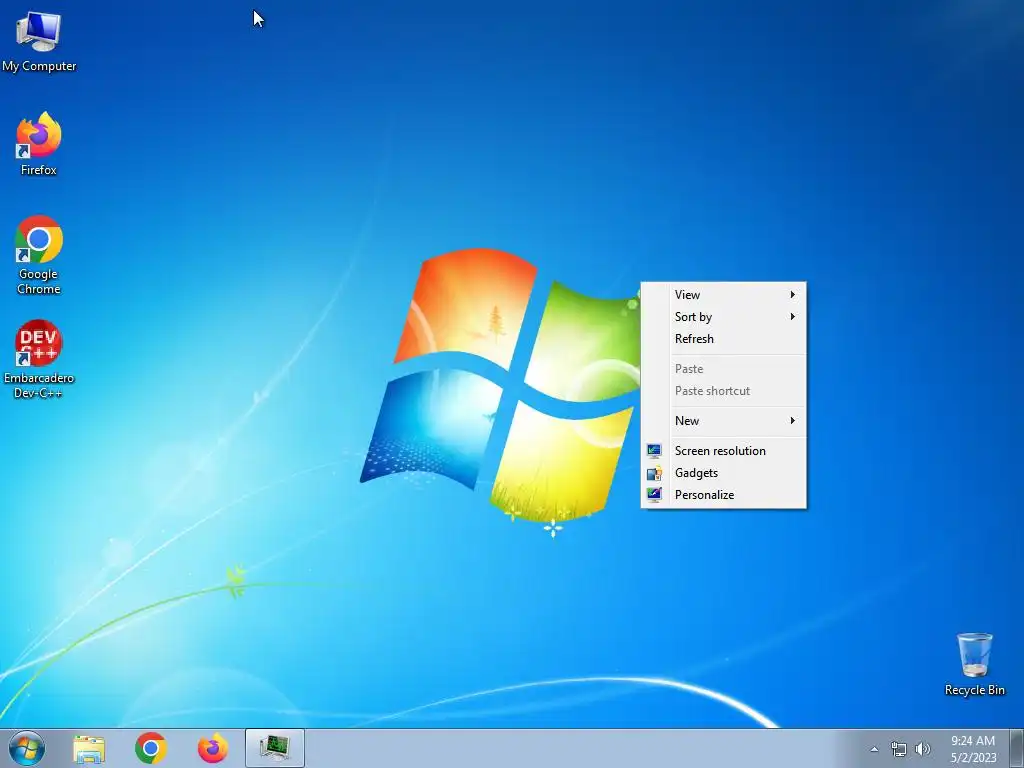Open the volume speaker tray icon
This screenshot has height=768, width=1024.
(922, 749)
